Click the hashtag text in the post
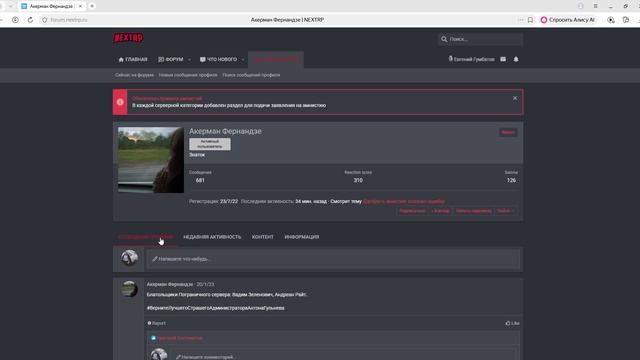 pyautogui.click(x=216, y=308)
